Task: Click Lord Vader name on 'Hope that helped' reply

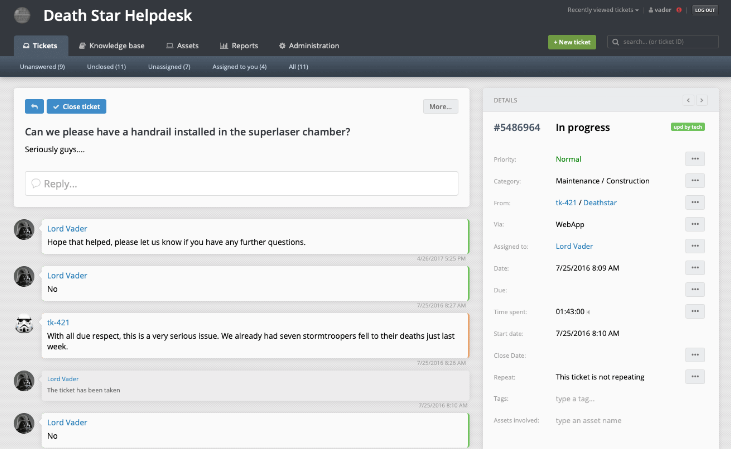Action: point(67,228)
